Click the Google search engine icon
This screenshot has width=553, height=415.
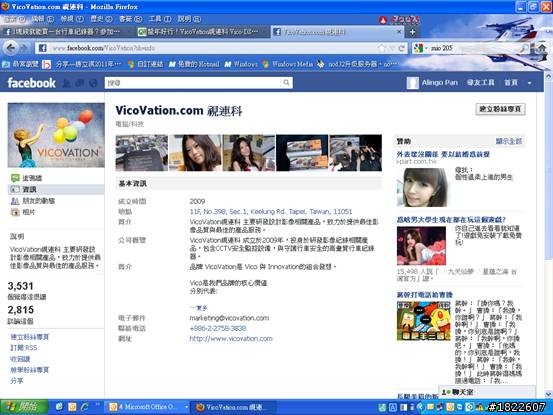point(419,48)
